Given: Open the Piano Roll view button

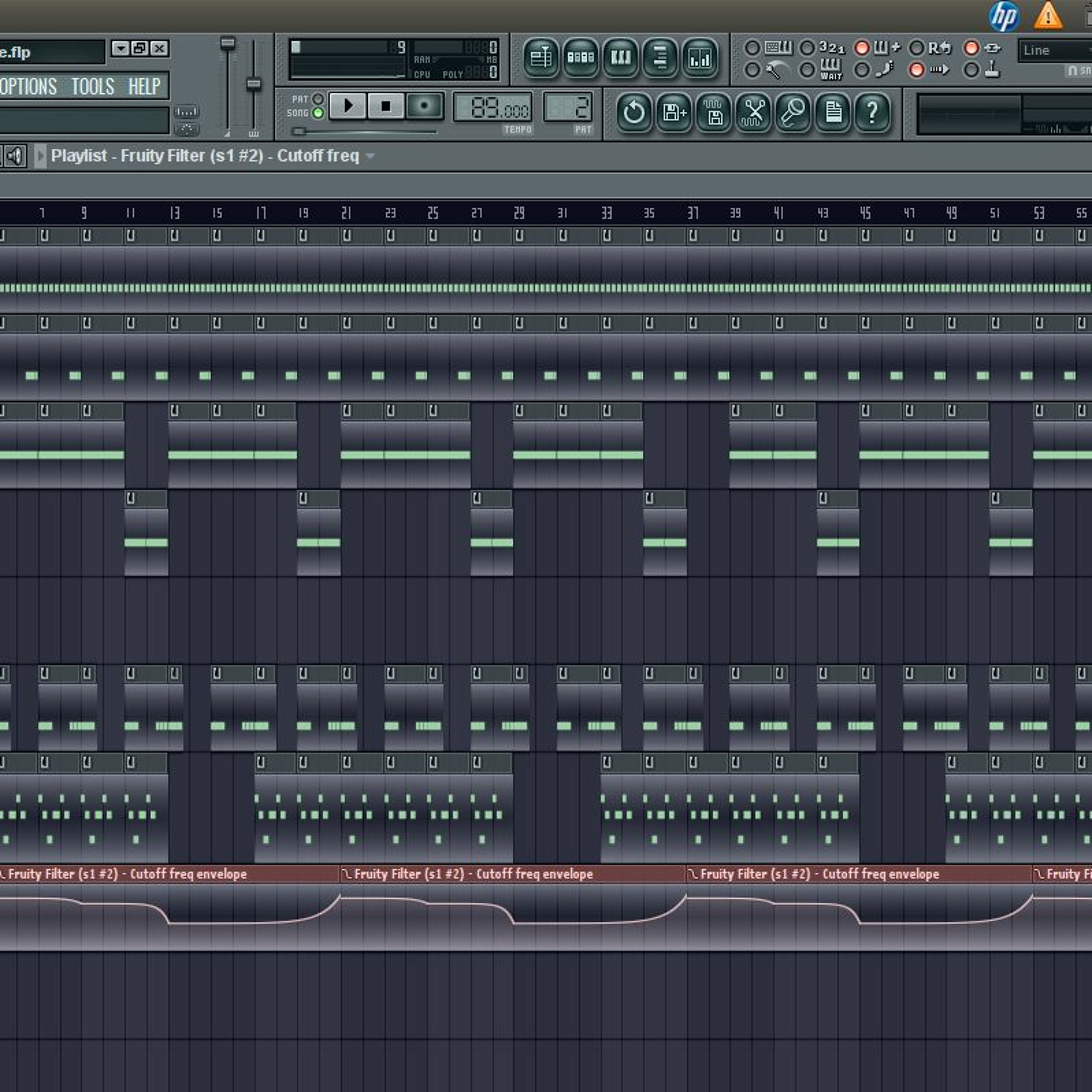Looking at the screenshot, I should (621, 58).
